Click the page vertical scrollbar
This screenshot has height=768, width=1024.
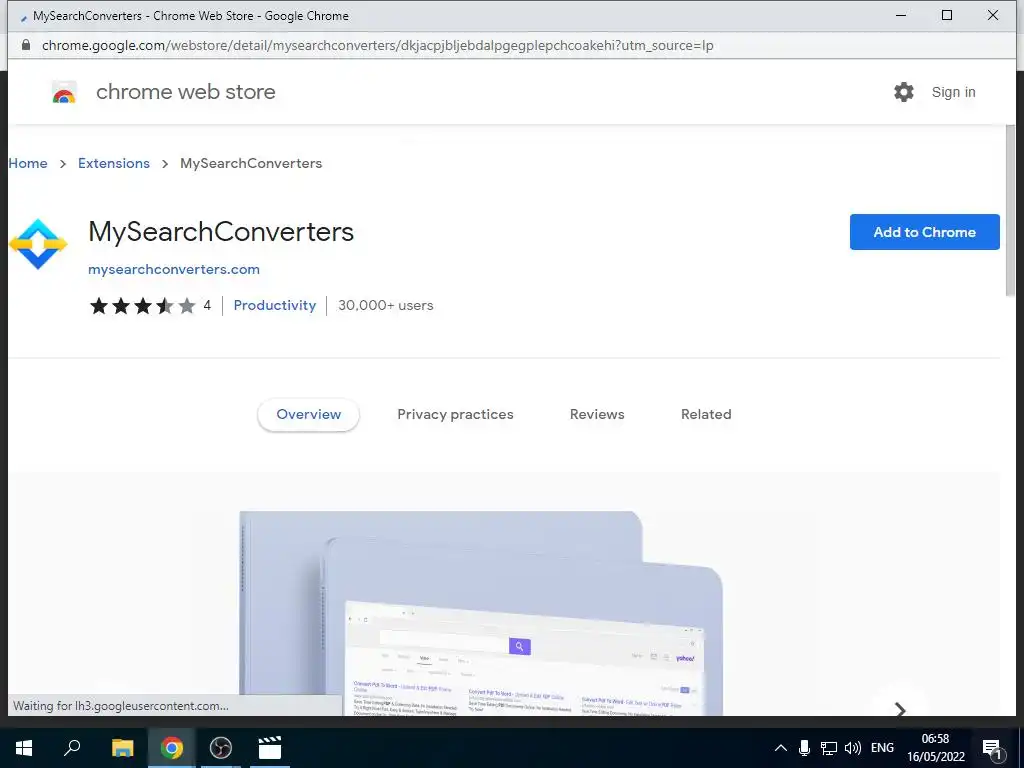point(1010,210)
